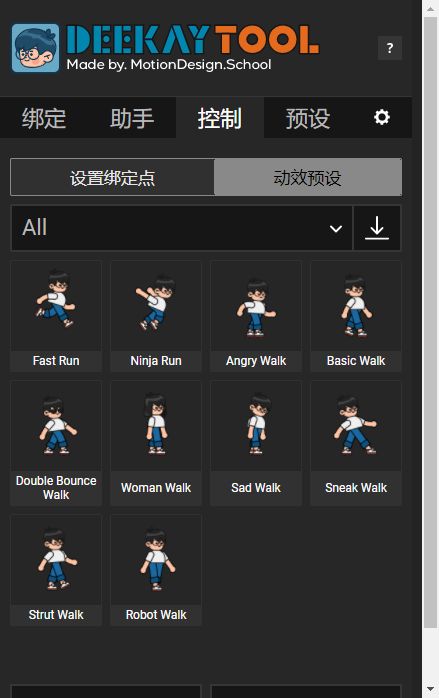Apply the Fast Run animation preset
The image size is (439, 698).
point(56,316)
